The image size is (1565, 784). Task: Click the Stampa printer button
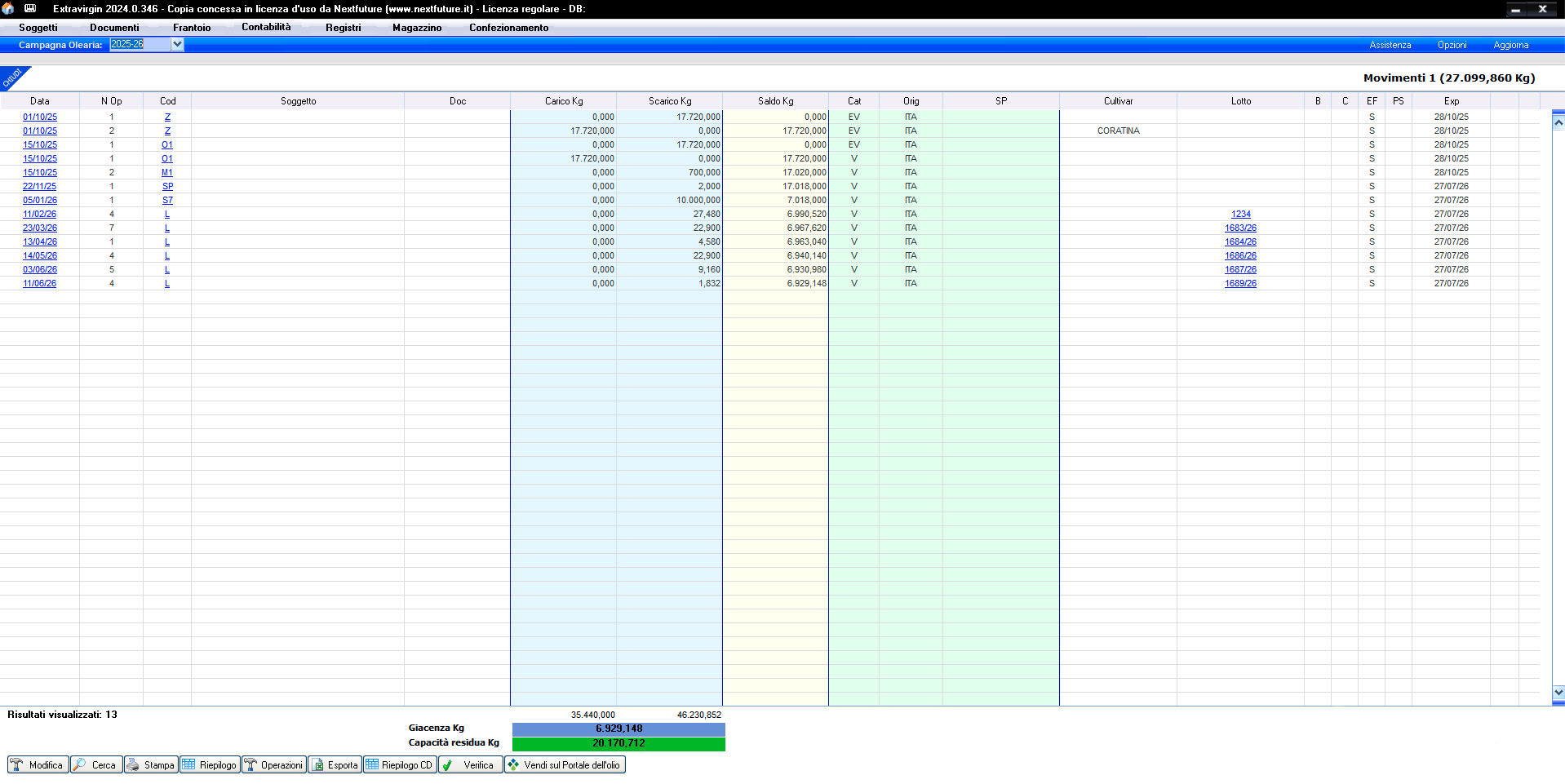coord(151,764)
